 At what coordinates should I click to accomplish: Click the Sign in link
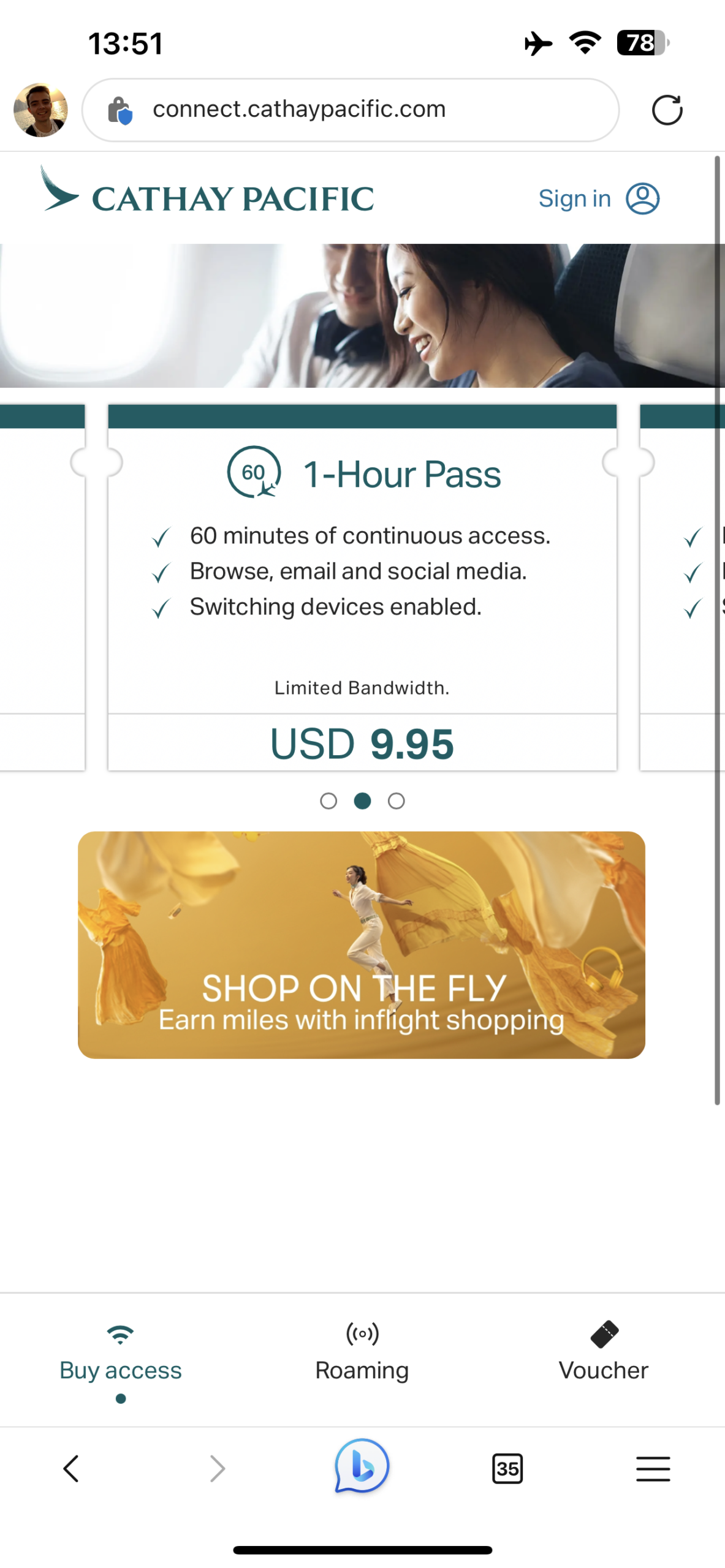(x=574, y=198)
